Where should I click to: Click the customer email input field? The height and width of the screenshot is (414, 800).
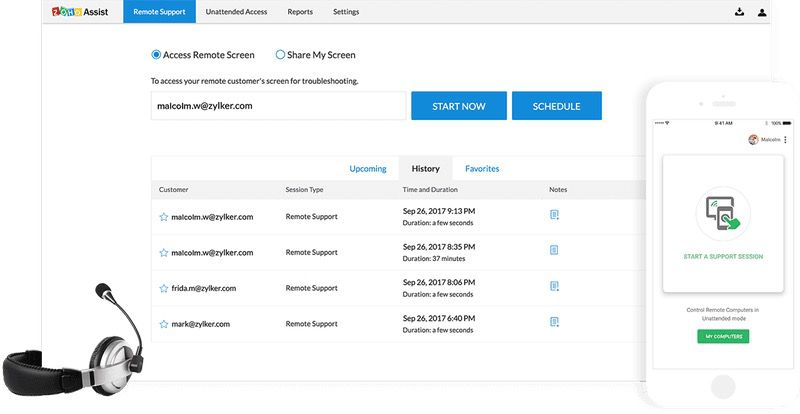278,106
